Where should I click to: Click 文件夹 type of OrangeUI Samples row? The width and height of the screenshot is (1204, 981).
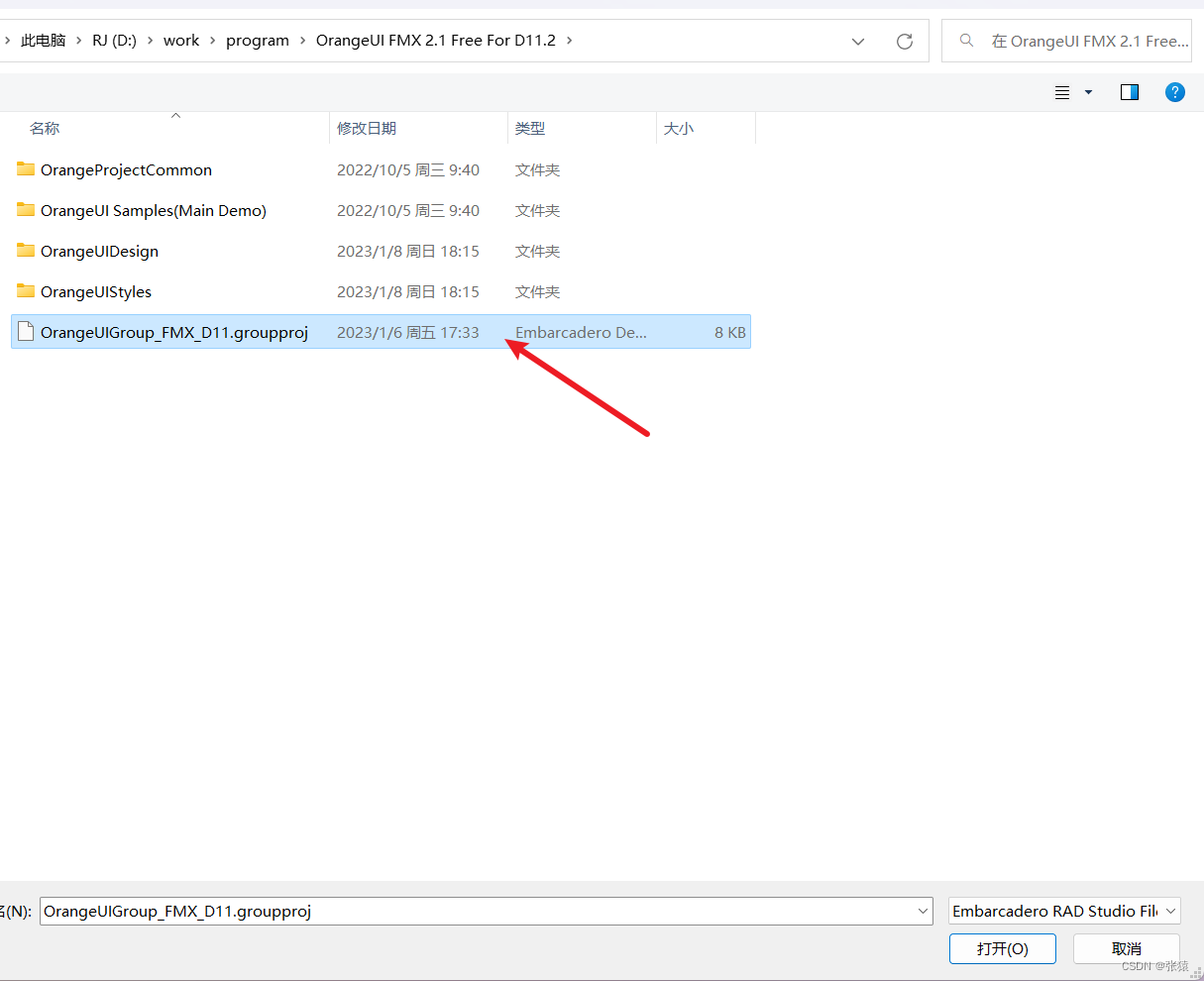[x=538, y=210]
